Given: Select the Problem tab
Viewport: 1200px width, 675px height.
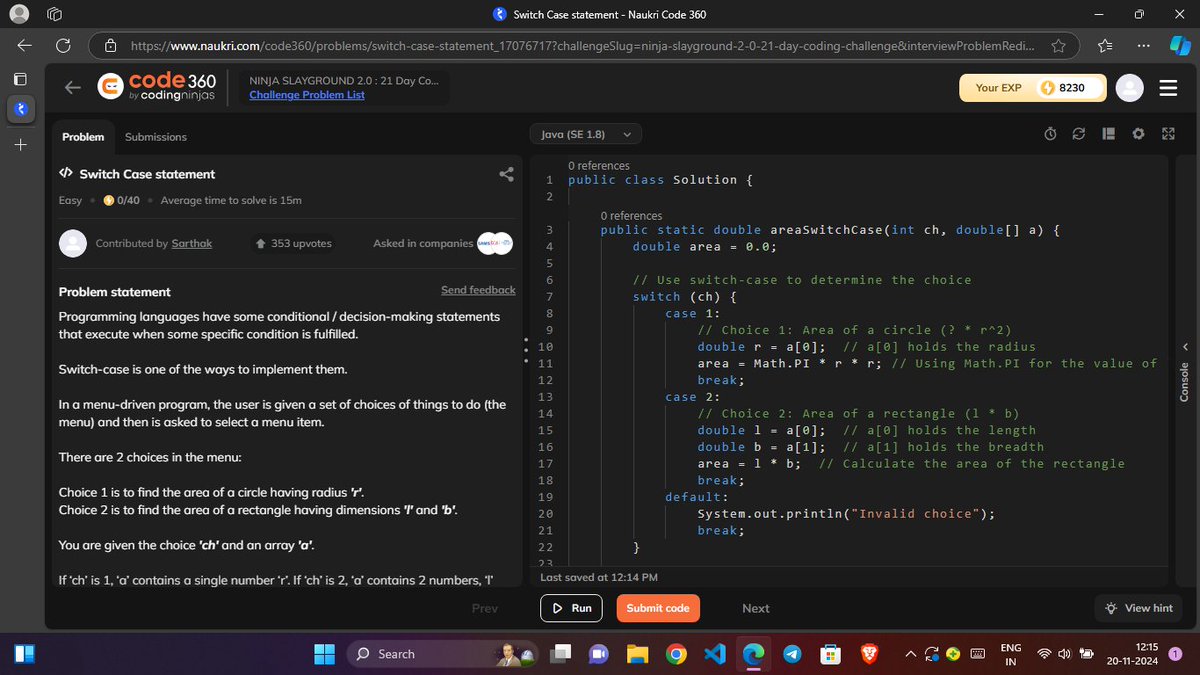Looking at the screenshot, I should (x=83, y=137).
